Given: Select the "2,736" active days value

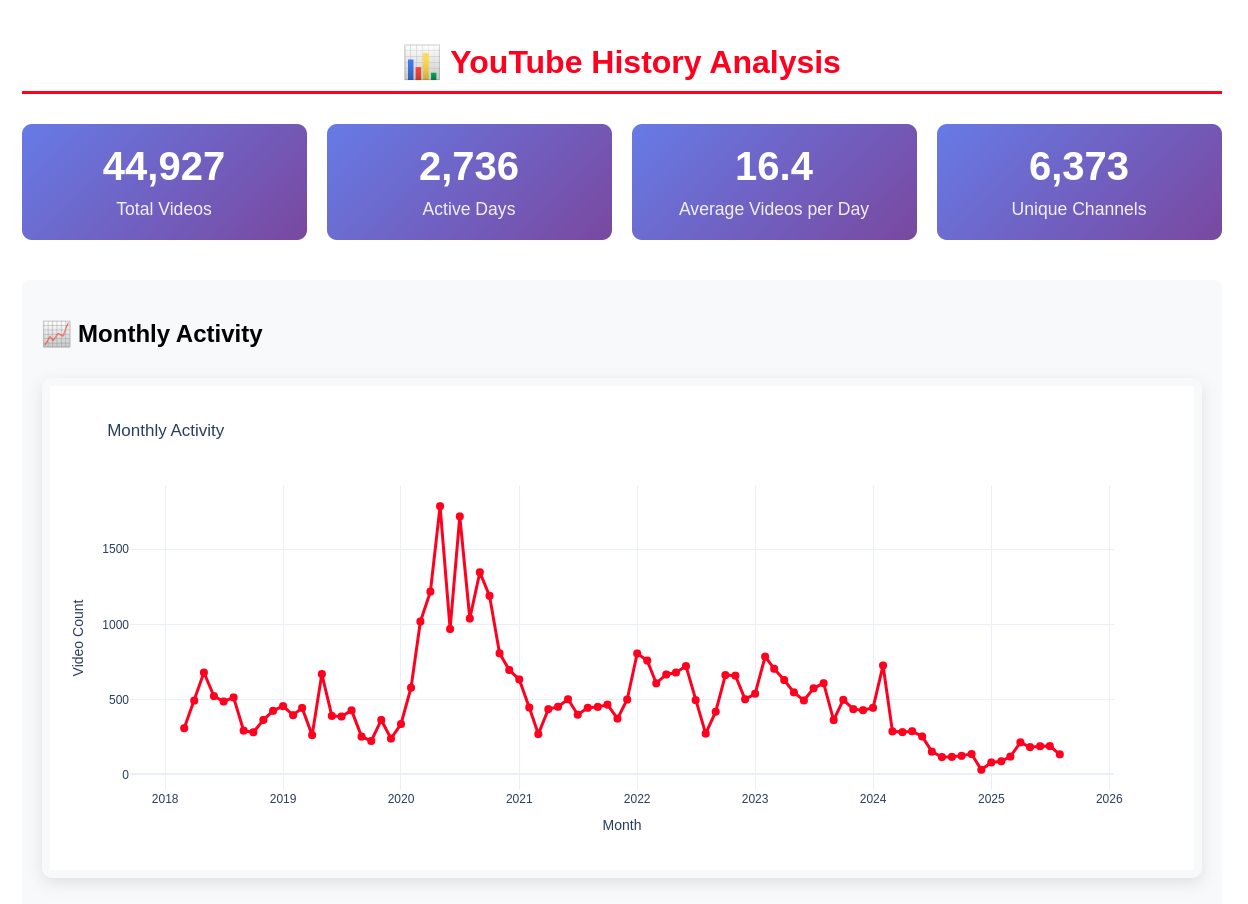Looking at the screenshot, I should coord(469,166).
